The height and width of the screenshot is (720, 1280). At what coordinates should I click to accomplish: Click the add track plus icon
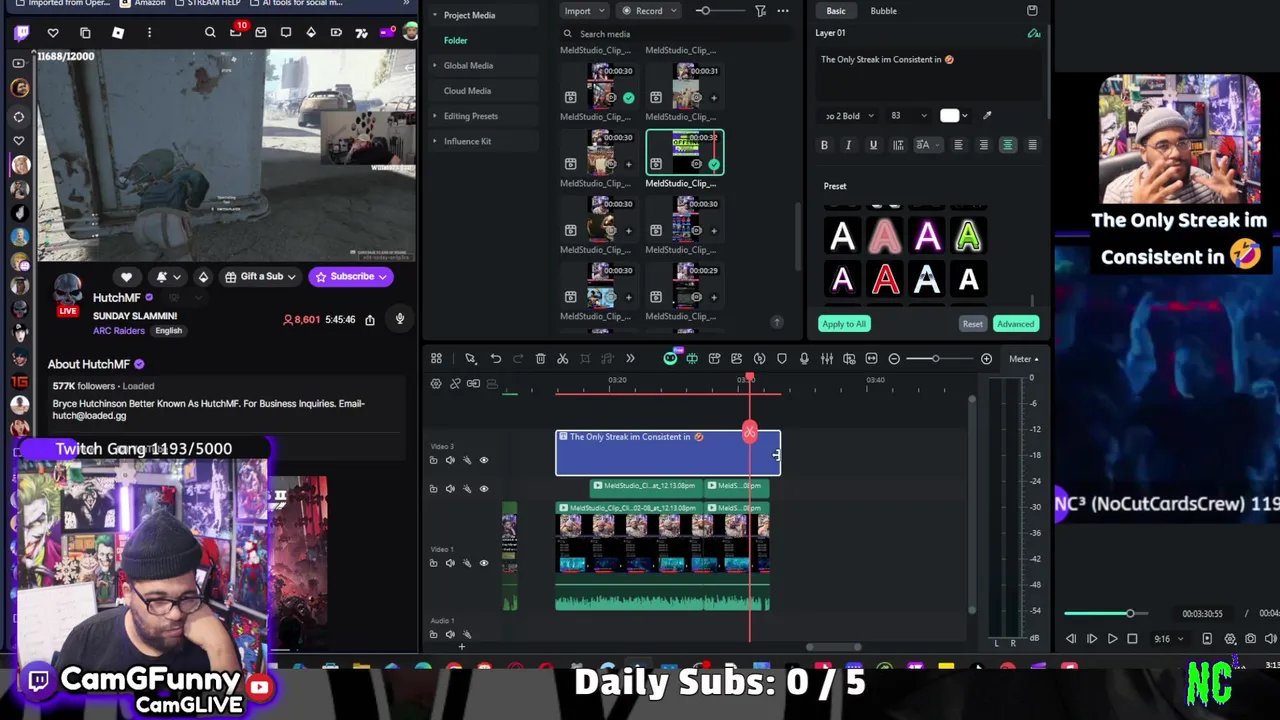pos(461,646)
